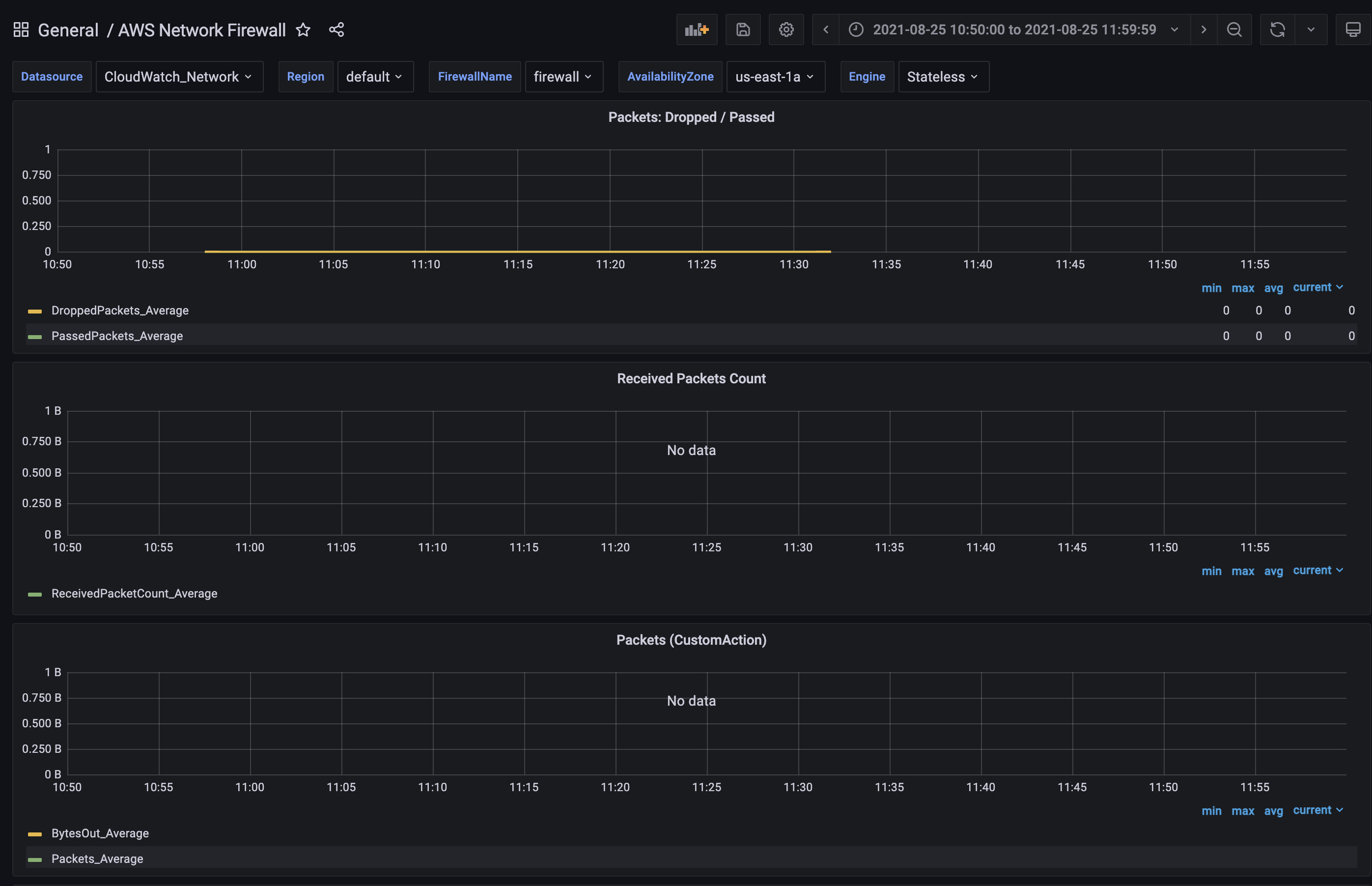Image resolution: width=1372 pixels, height=886 pixels.
Task: Open the Packets: Dropped / Passed panel title menu
Action: coord(691,117)
